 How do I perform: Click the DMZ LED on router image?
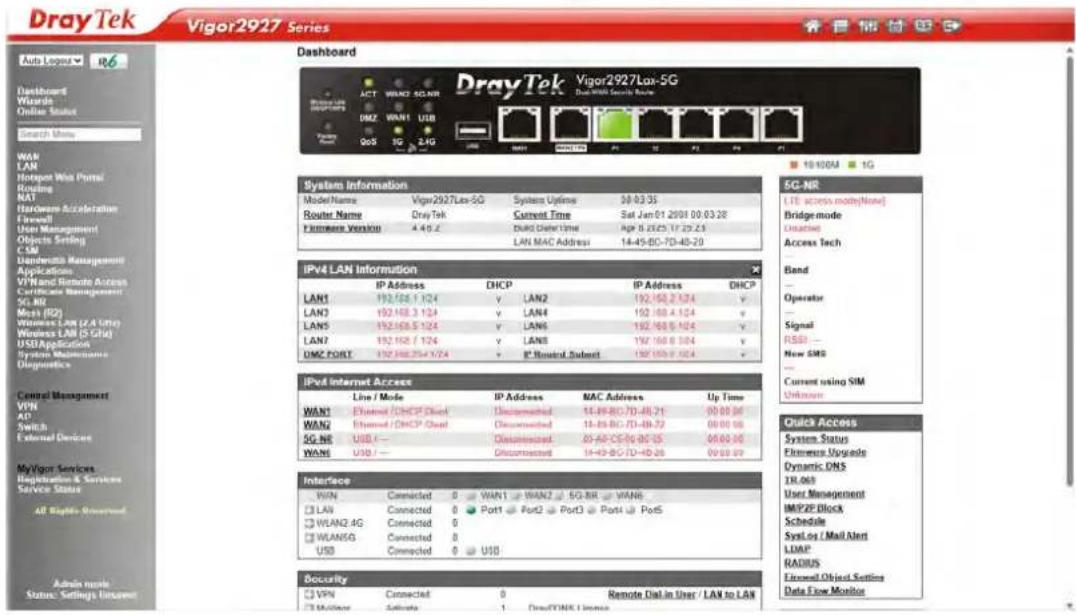pyautogui.click(x=368, y=107)
